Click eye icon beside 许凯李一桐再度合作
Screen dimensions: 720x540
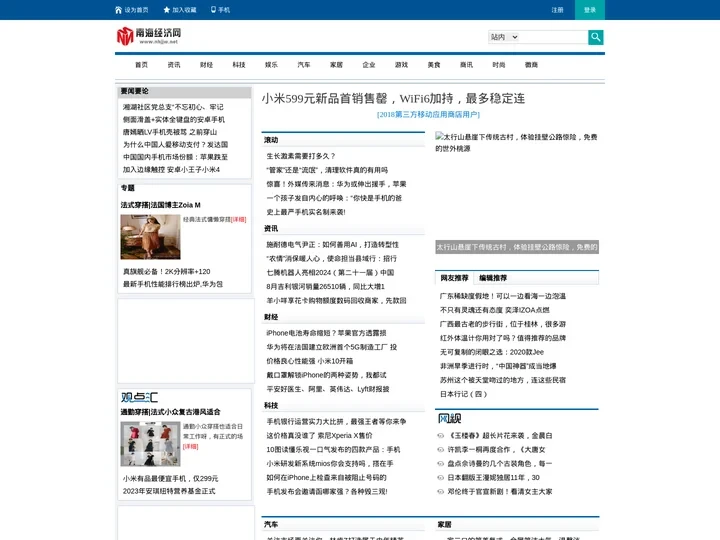point(441,450)
